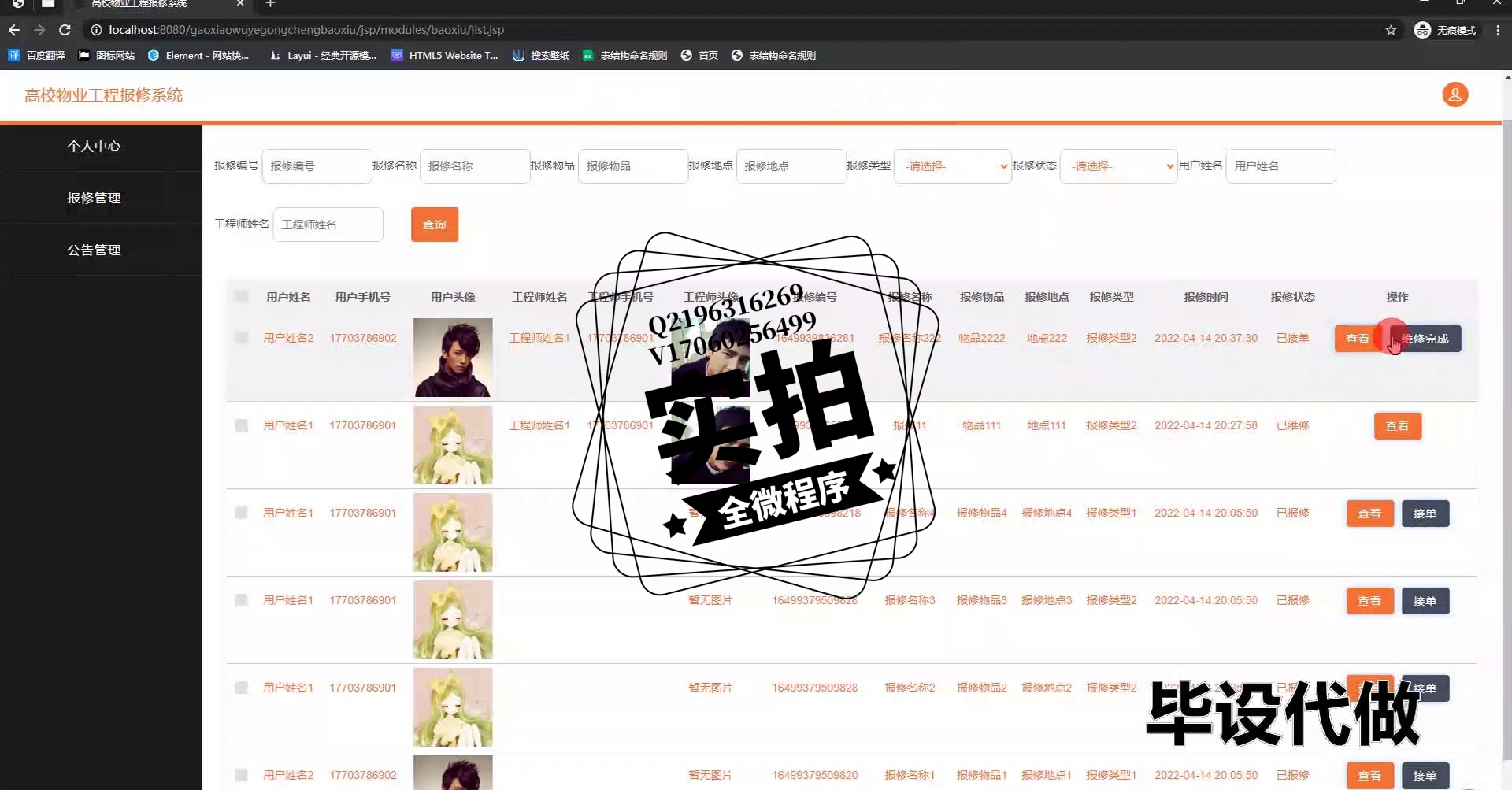
Task: Open the 图标网站 bookmark
Action: [x=106, y=55]
